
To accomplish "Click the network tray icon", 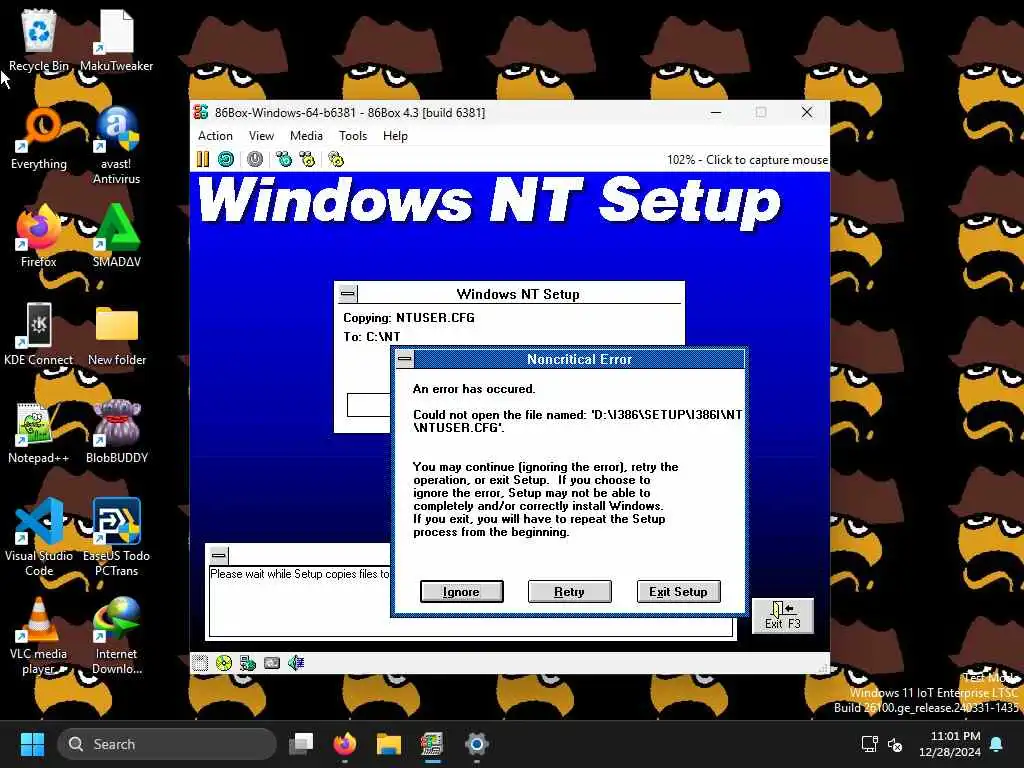I will click(870, 744).
